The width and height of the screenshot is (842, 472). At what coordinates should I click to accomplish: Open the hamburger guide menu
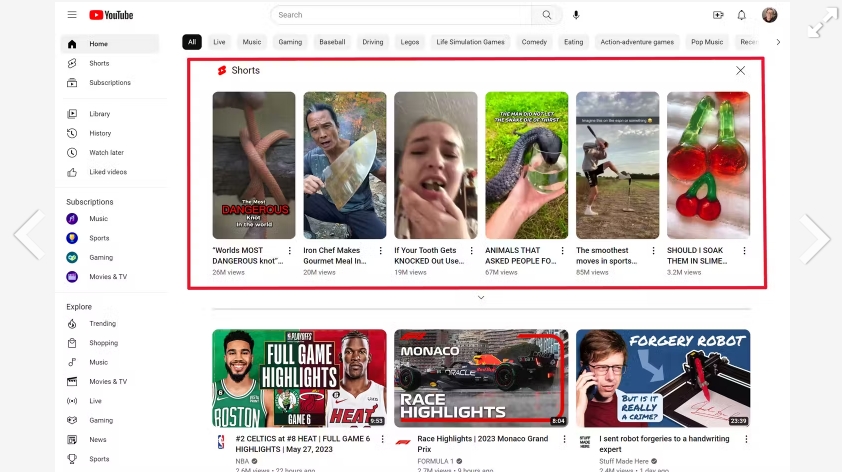pyautogui.click(x=72, y=15)
